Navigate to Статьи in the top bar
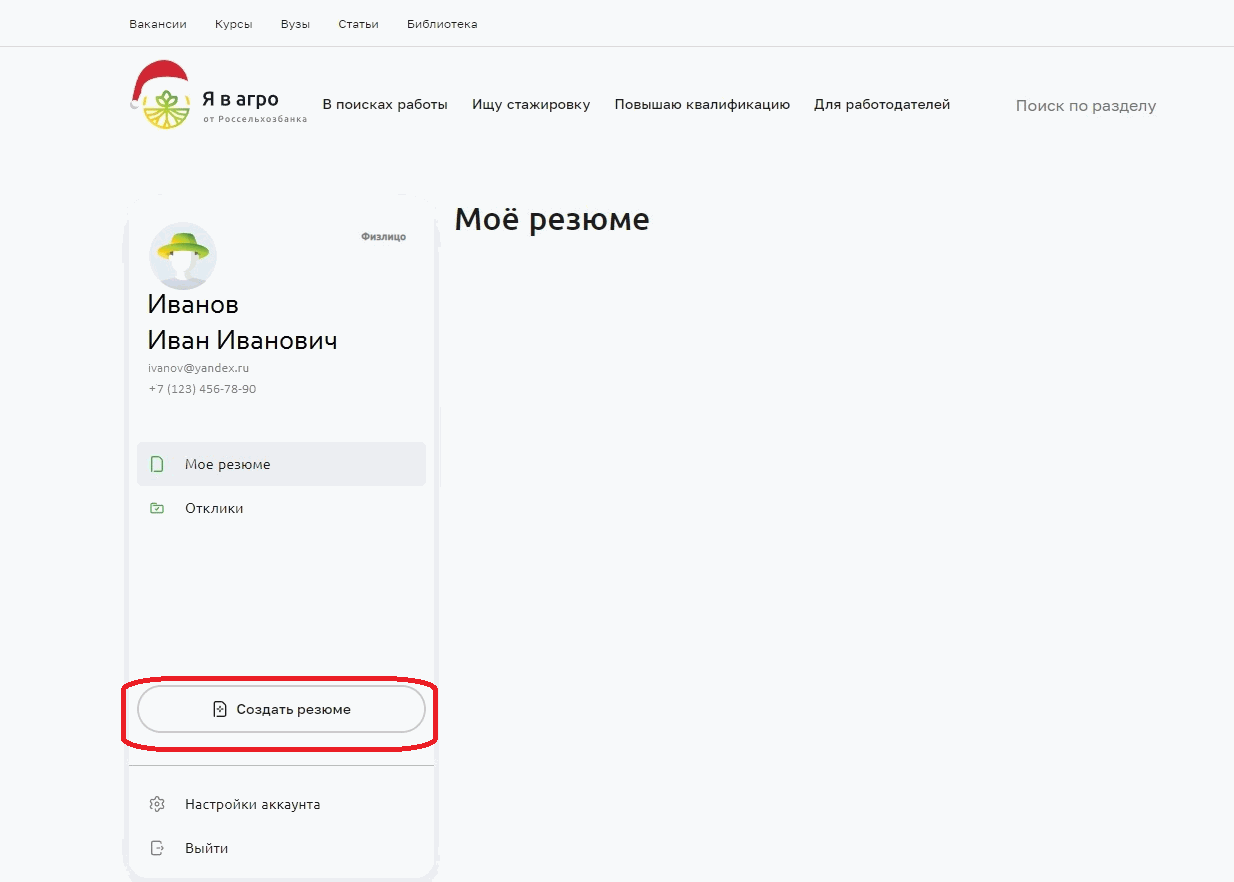The width and height of the screenshot is (1234, 882). point(358,24)
